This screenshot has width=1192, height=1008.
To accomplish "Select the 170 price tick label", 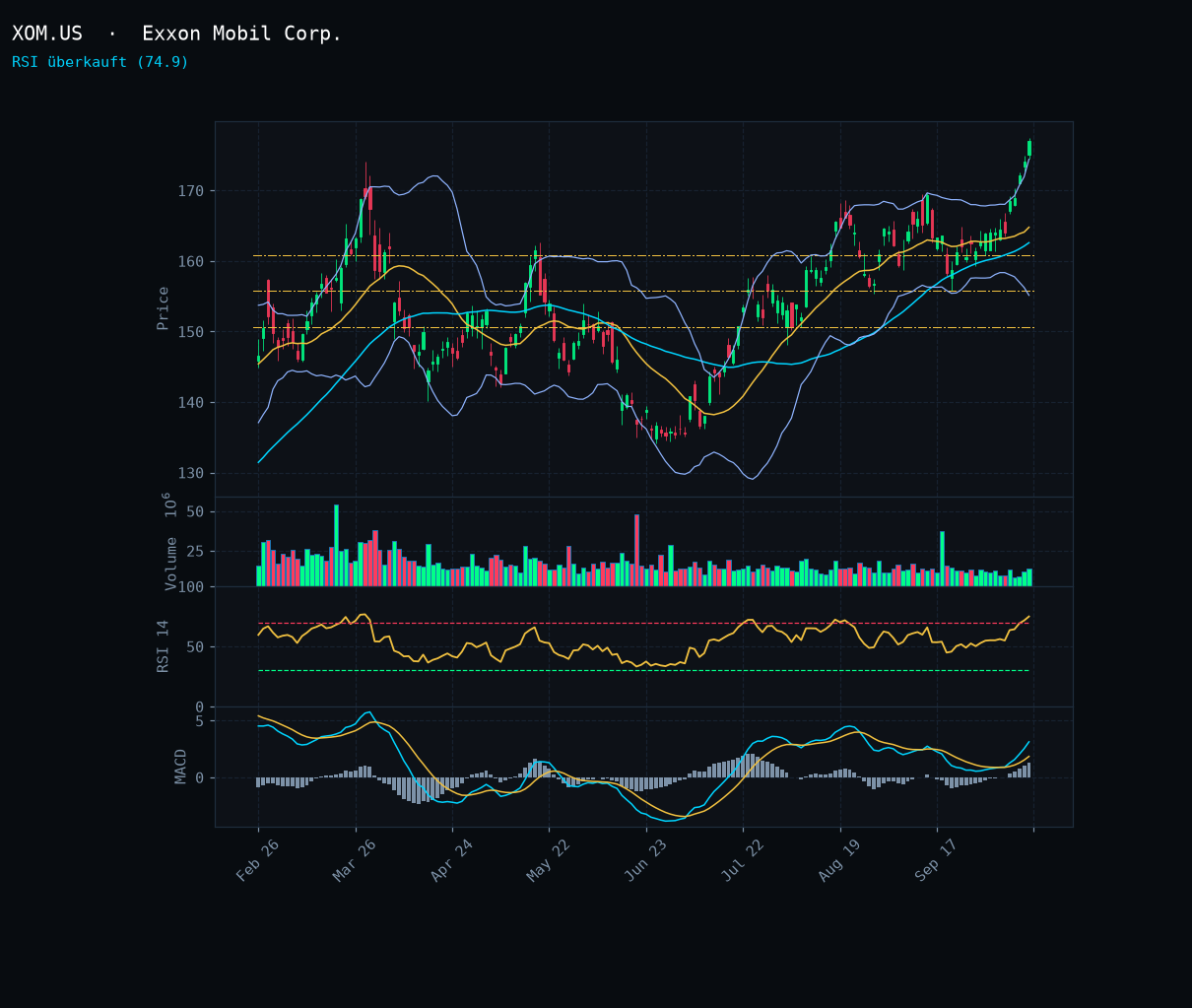I will [x=191, y=191].
